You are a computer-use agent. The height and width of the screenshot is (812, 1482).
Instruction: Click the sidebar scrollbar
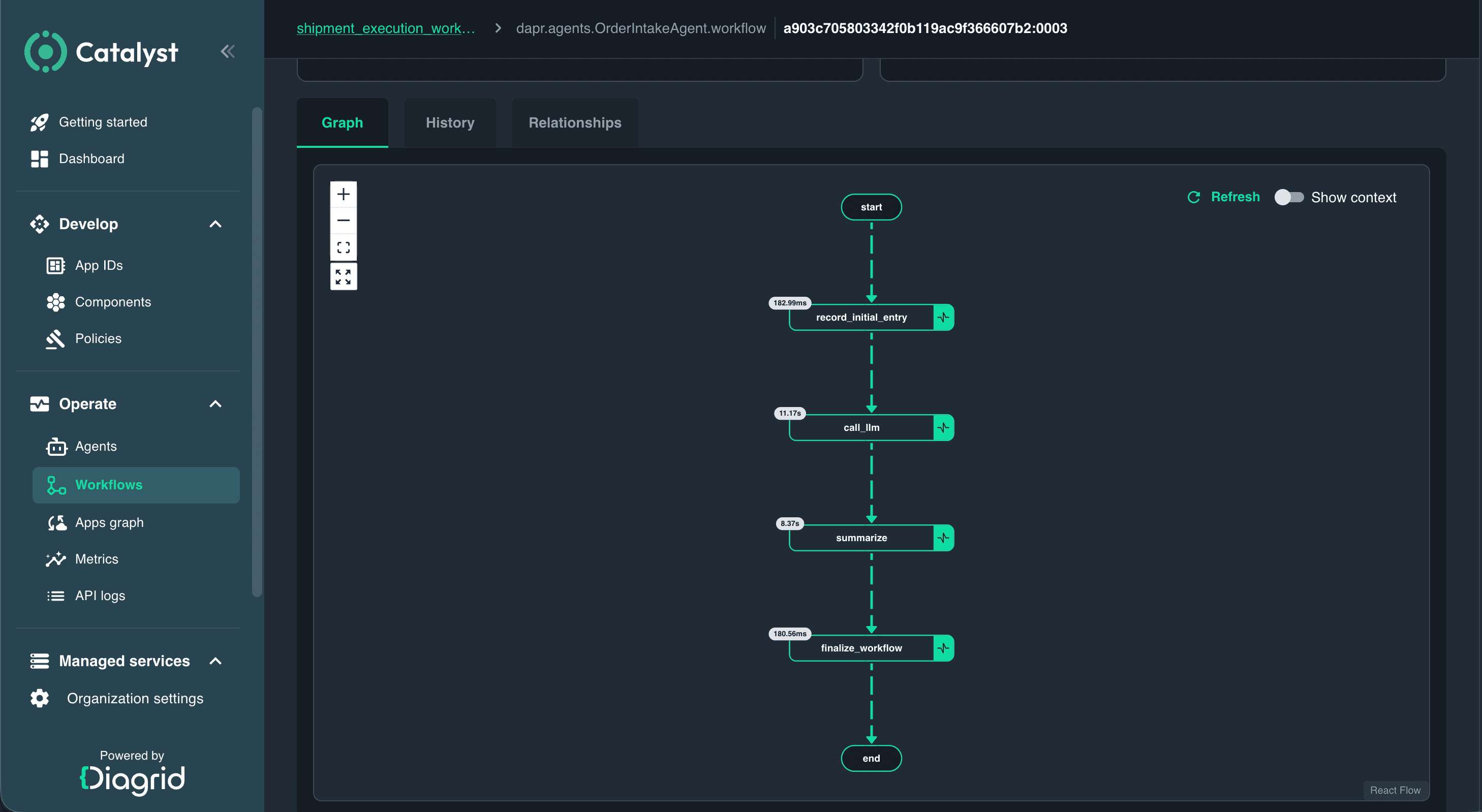tap(257, 352)
